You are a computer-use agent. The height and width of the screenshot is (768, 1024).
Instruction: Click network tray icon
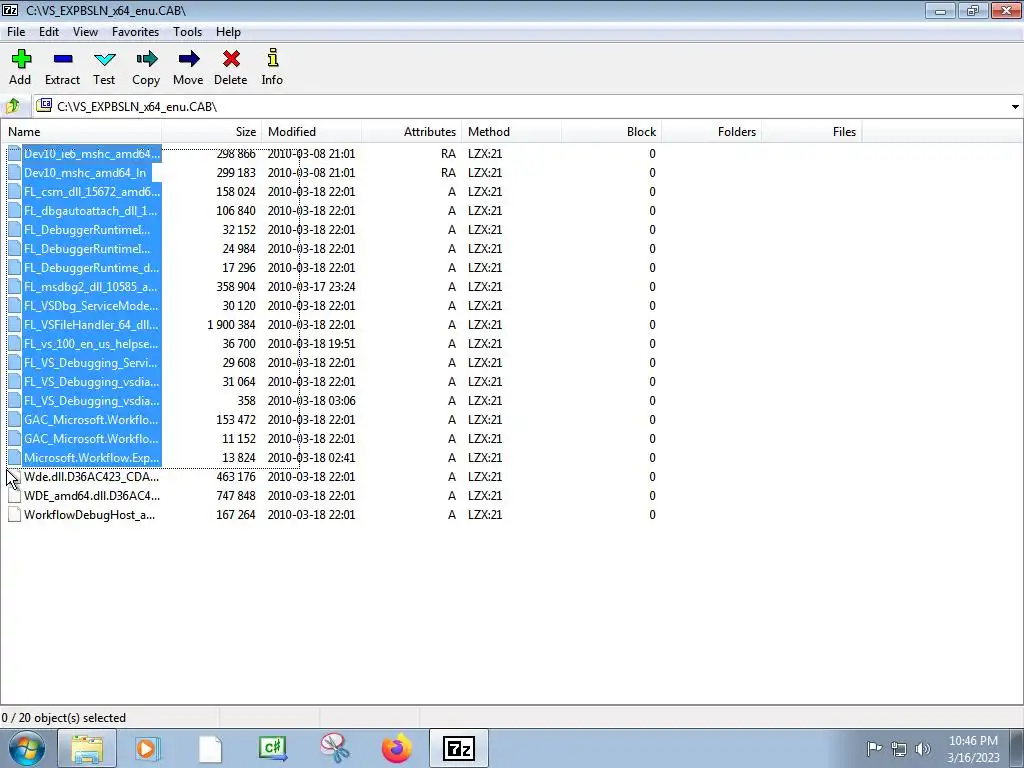click(899, 748)
